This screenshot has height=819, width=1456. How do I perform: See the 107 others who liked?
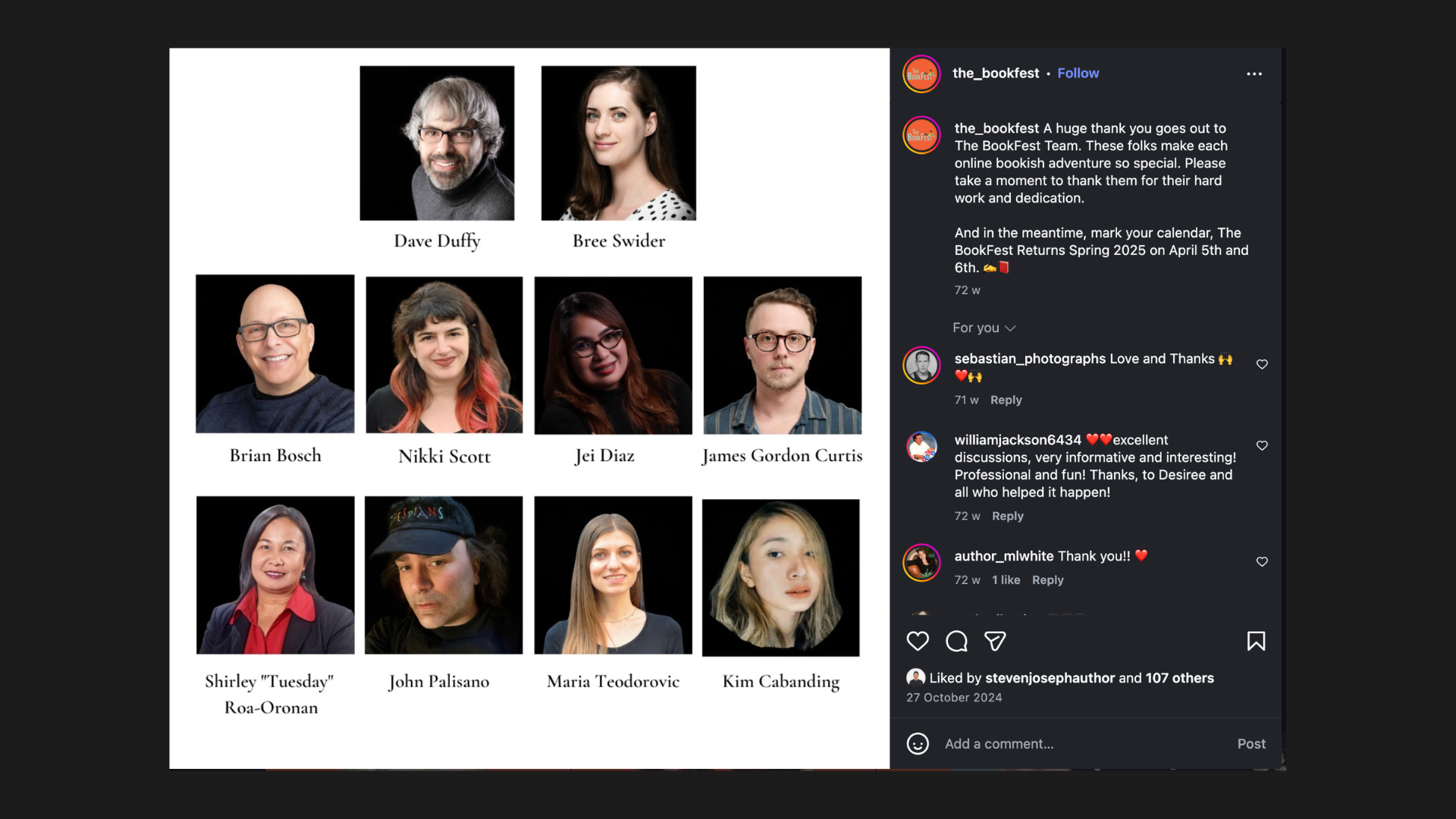(1178, 678)
